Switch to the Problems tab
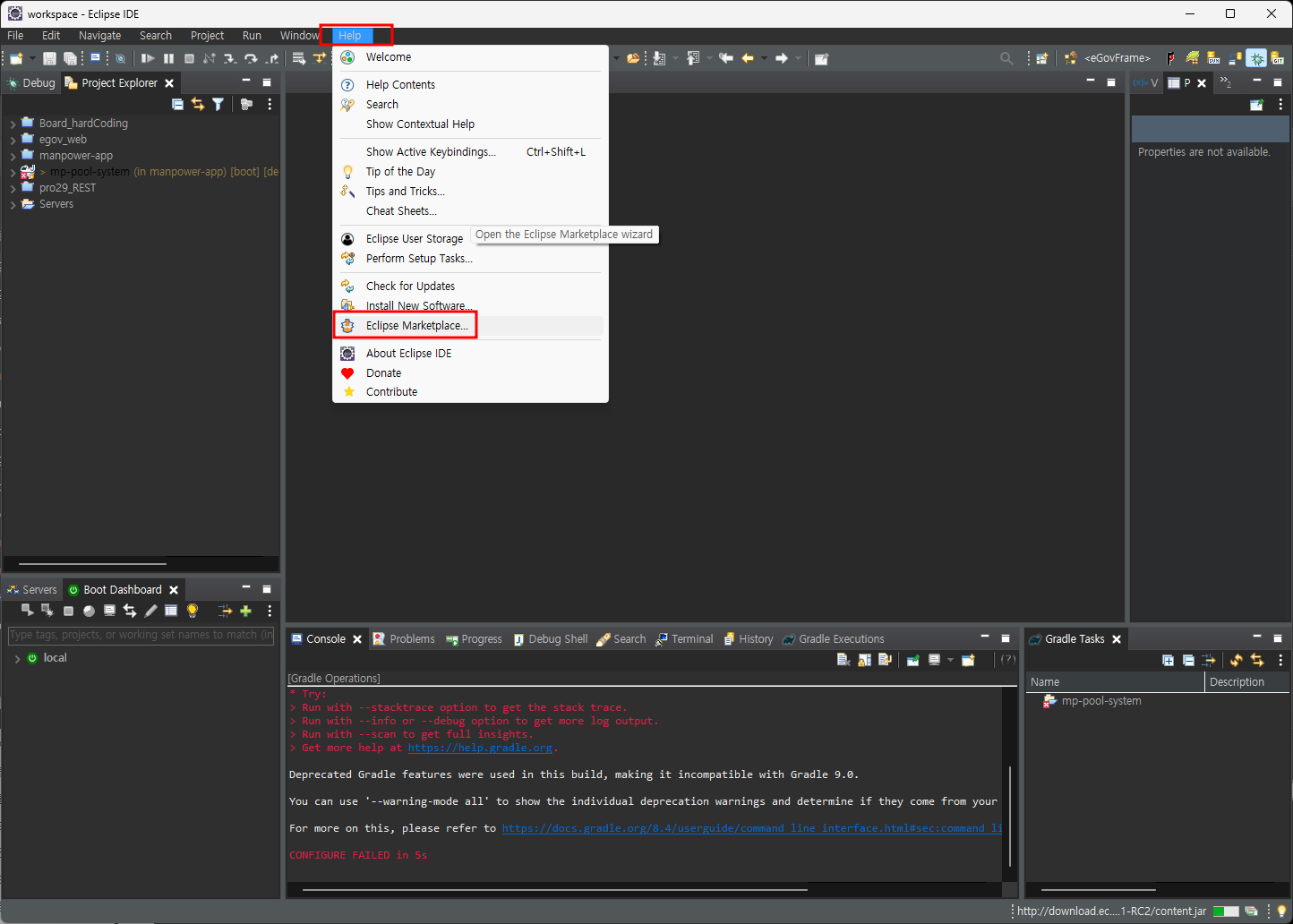 tap(404, 639)
